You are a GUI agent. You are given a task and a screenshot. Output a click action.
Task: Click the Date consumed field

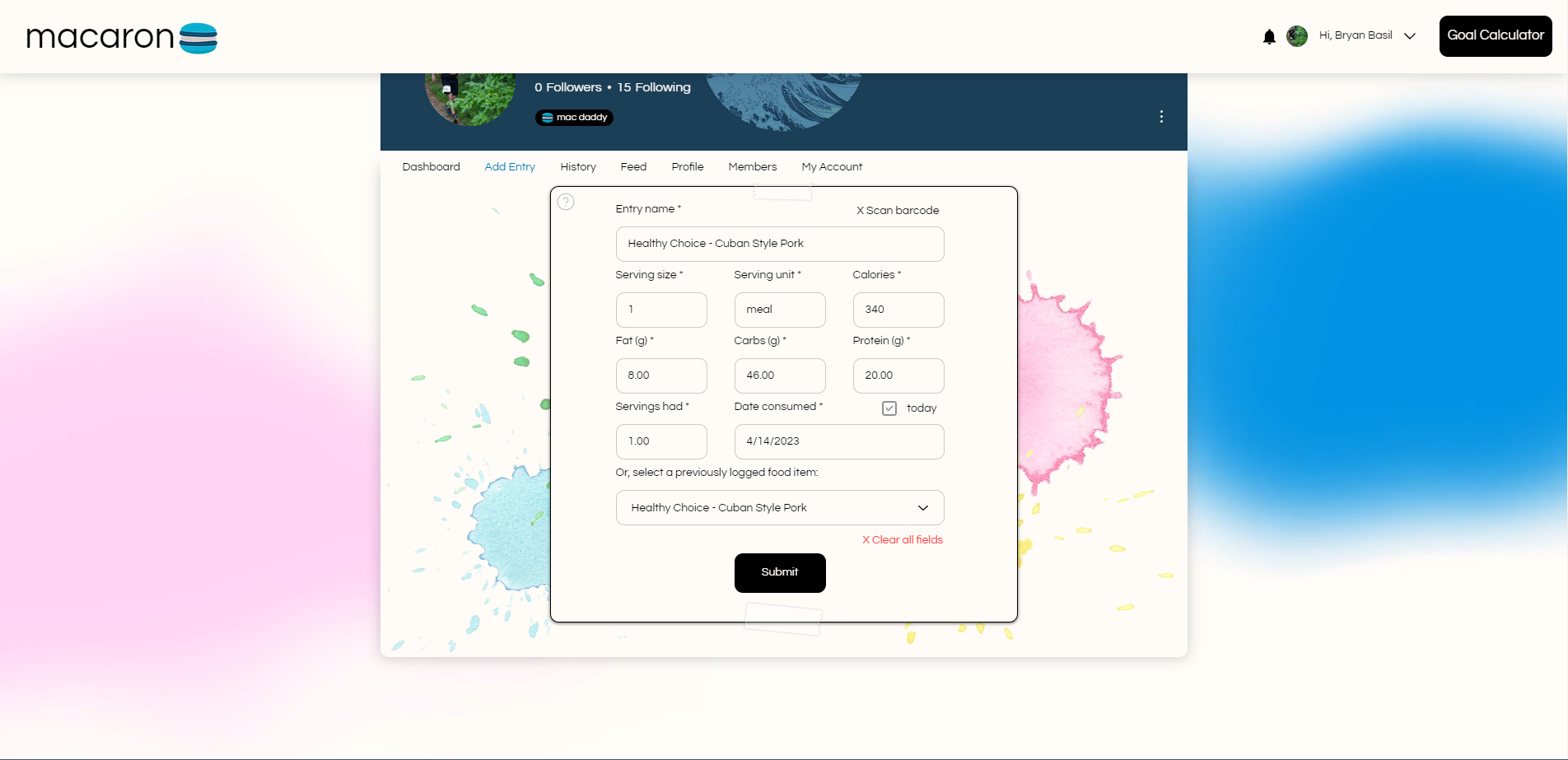tap(839, 442)
